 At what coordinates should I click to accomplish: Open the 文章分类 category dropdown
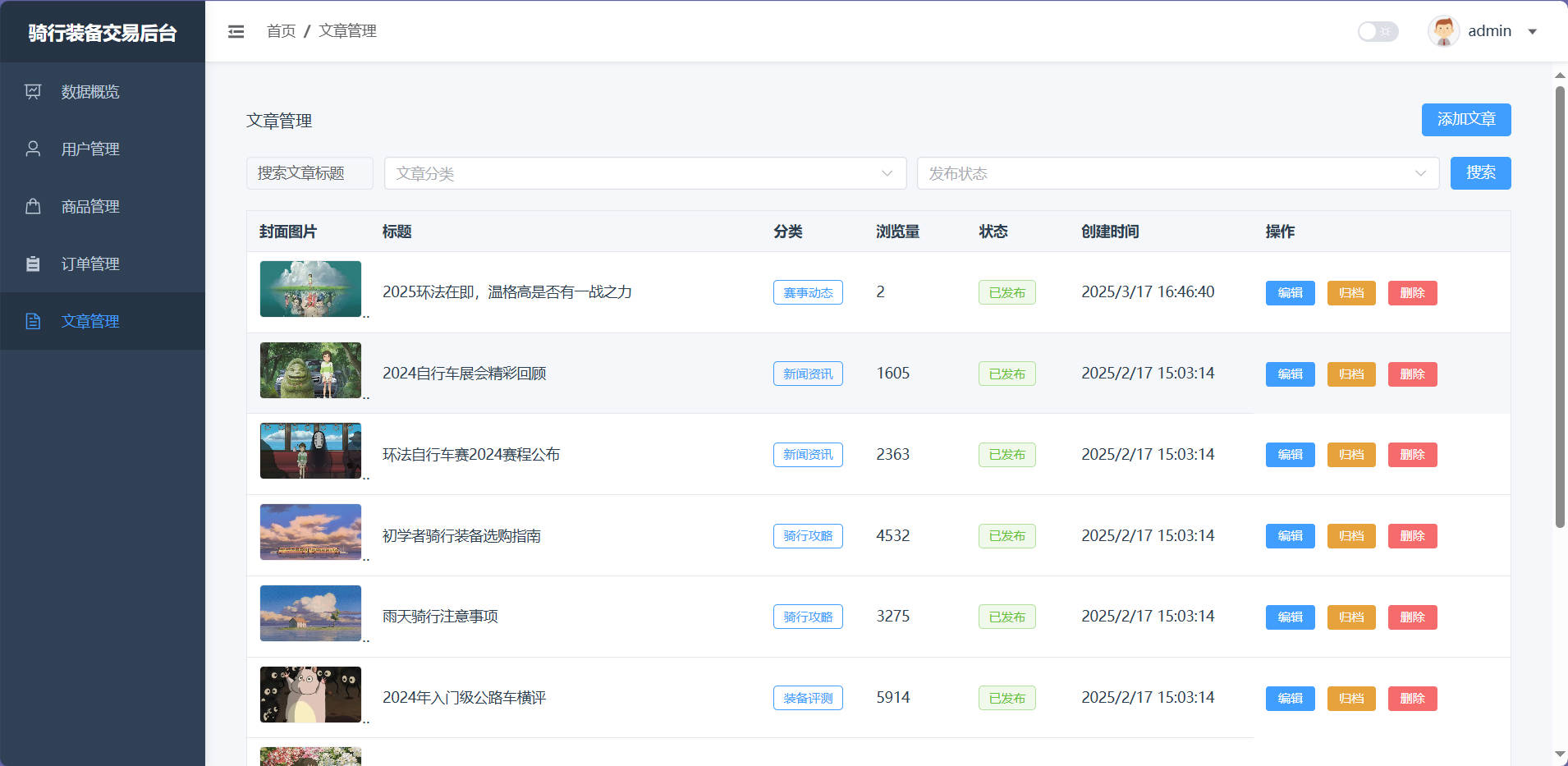click(x=645, y=173)
